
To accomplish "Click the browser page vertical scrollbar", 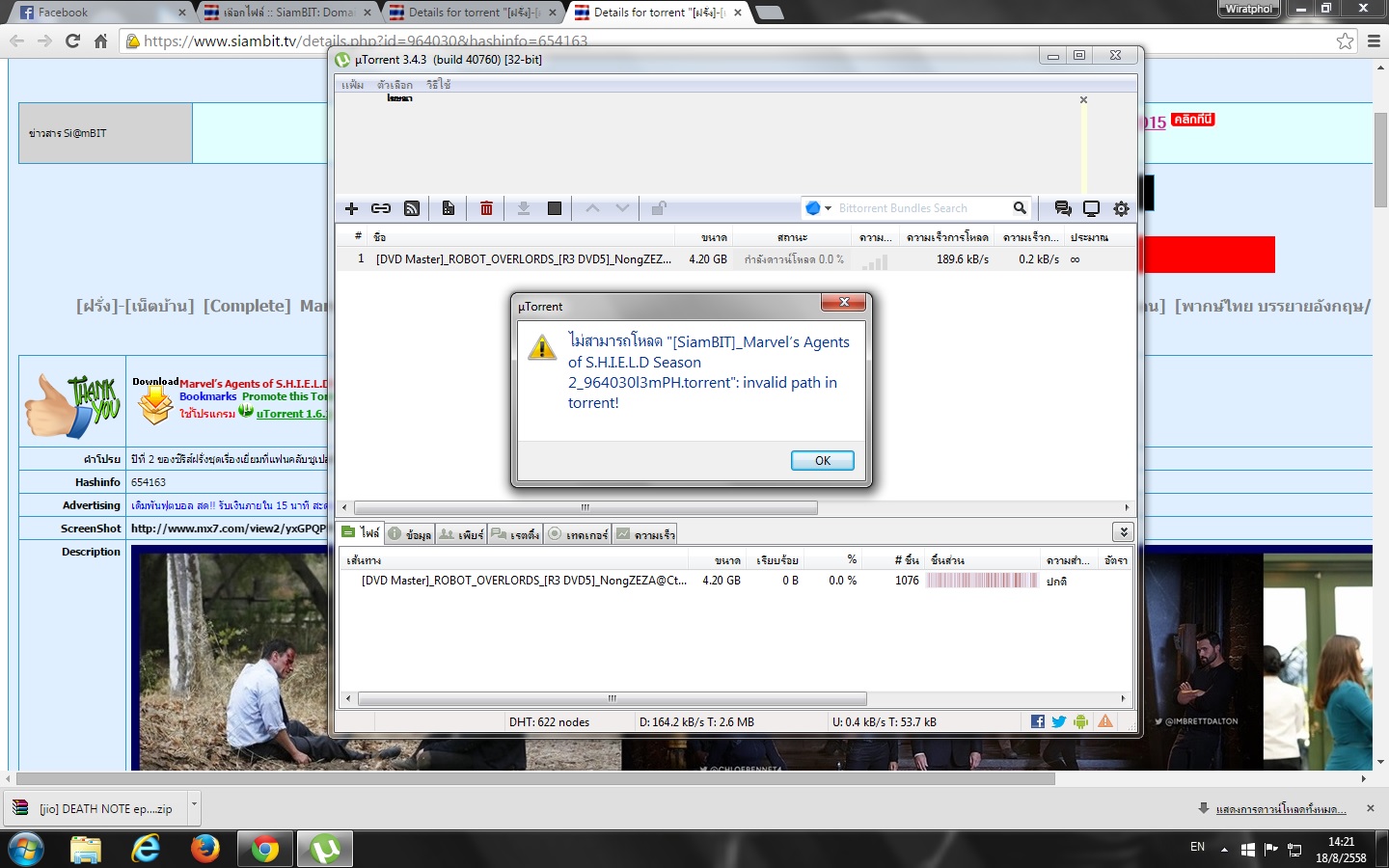I will click(1380, 159).
